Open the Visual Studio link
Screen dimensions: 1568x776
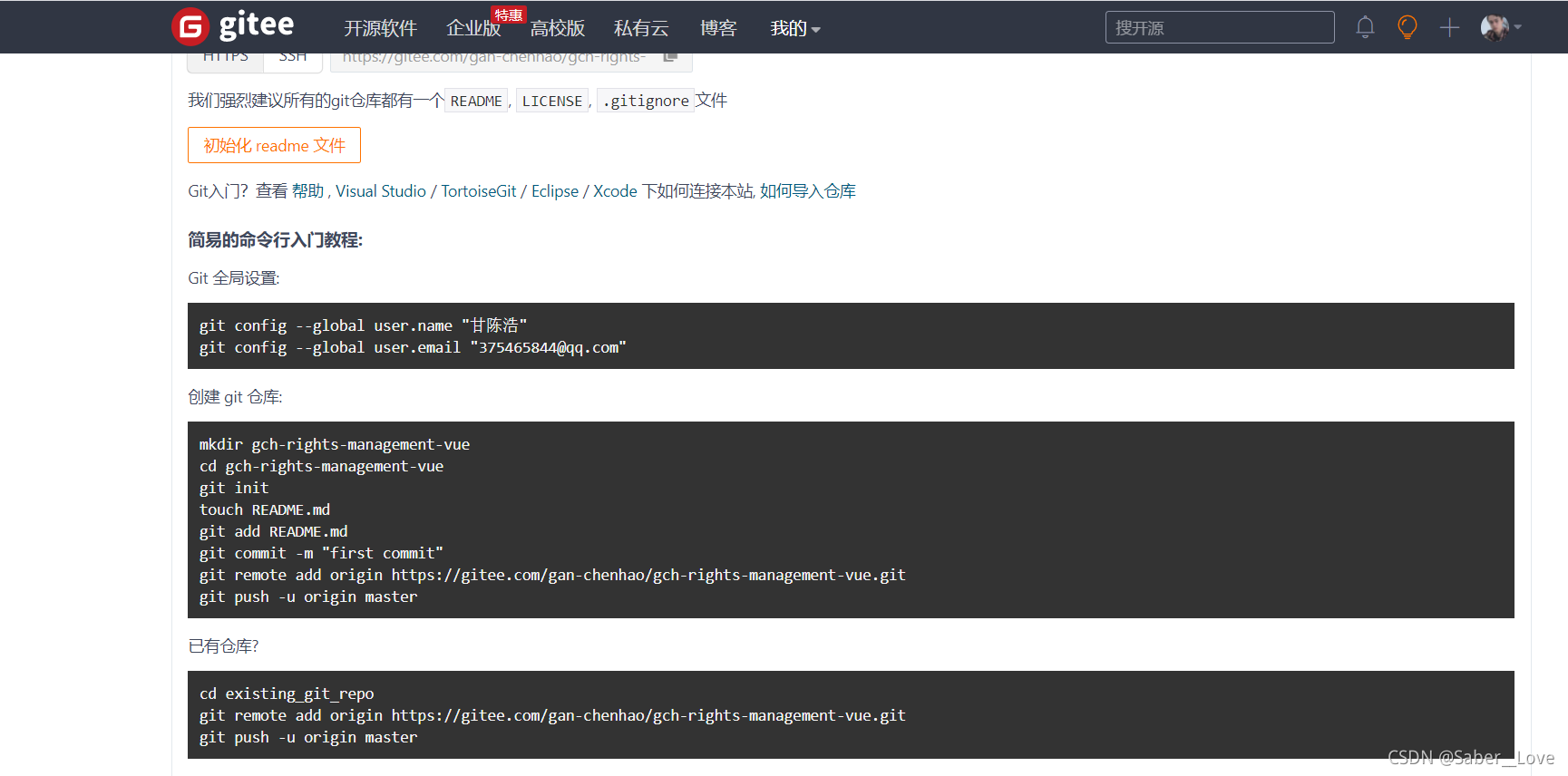pyautogui.click(x=381, y=191)
